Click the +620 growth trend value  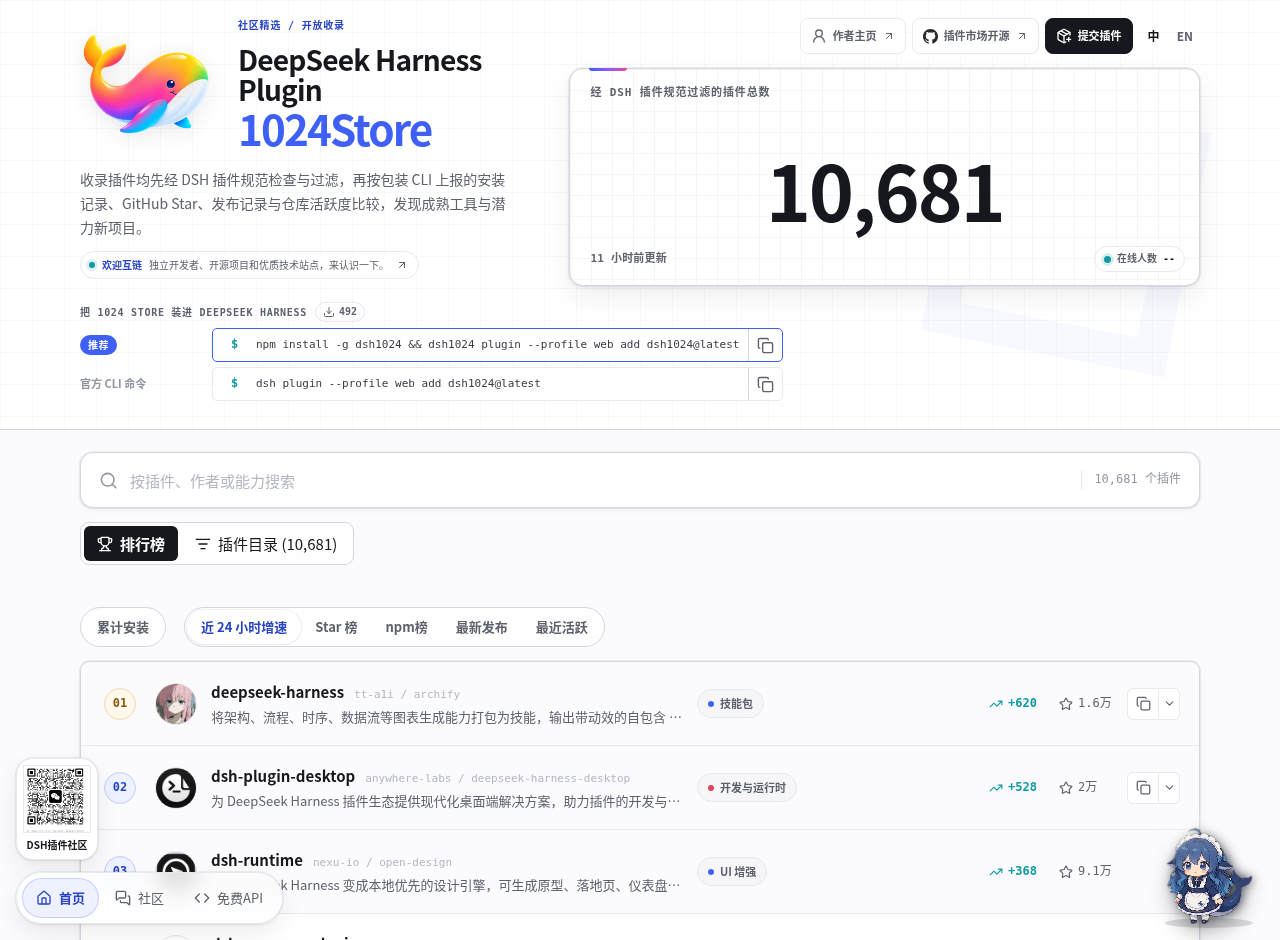coord(1013,703)
